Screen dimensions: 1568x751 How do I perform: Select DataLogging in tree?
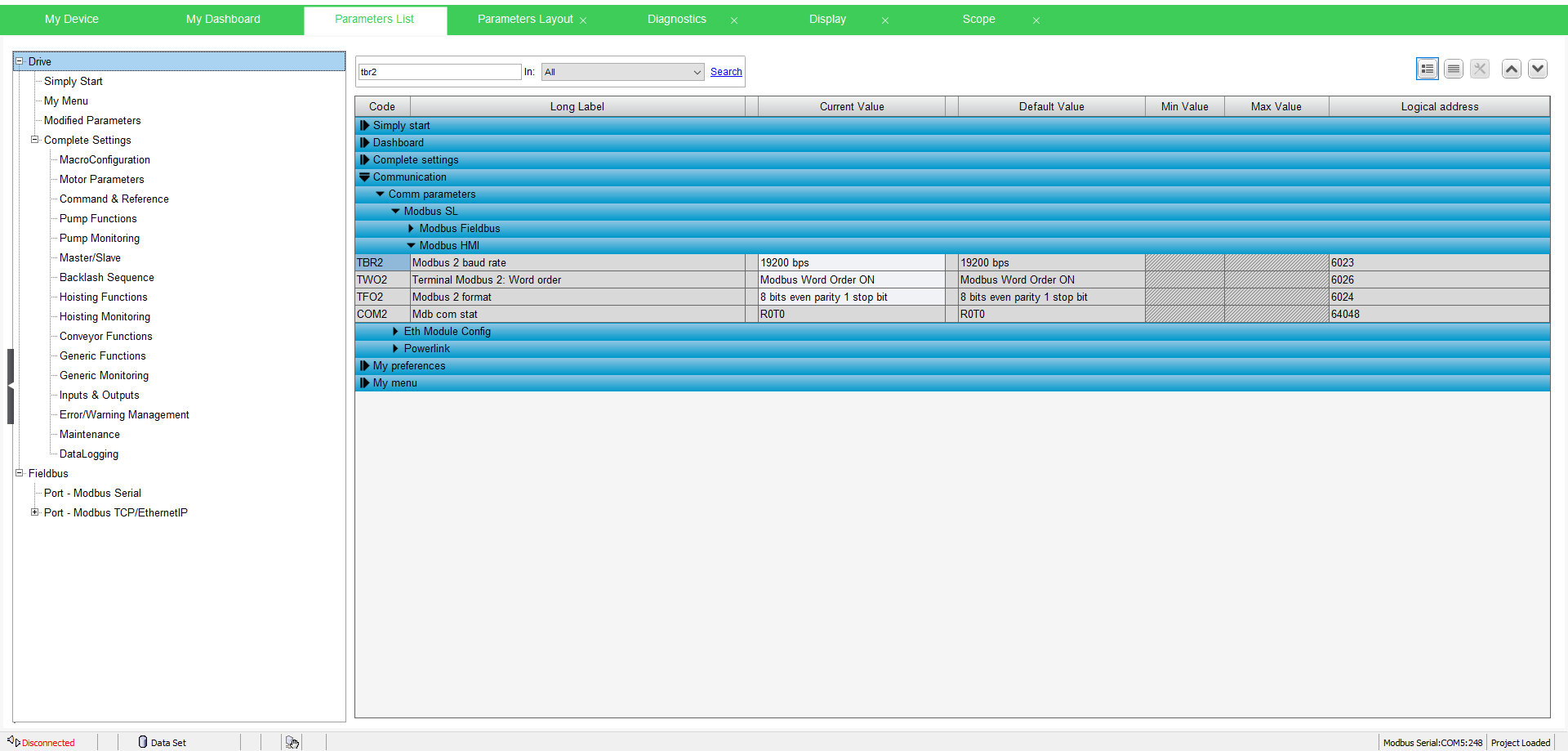pyautogui.click(x=89, y=454)
